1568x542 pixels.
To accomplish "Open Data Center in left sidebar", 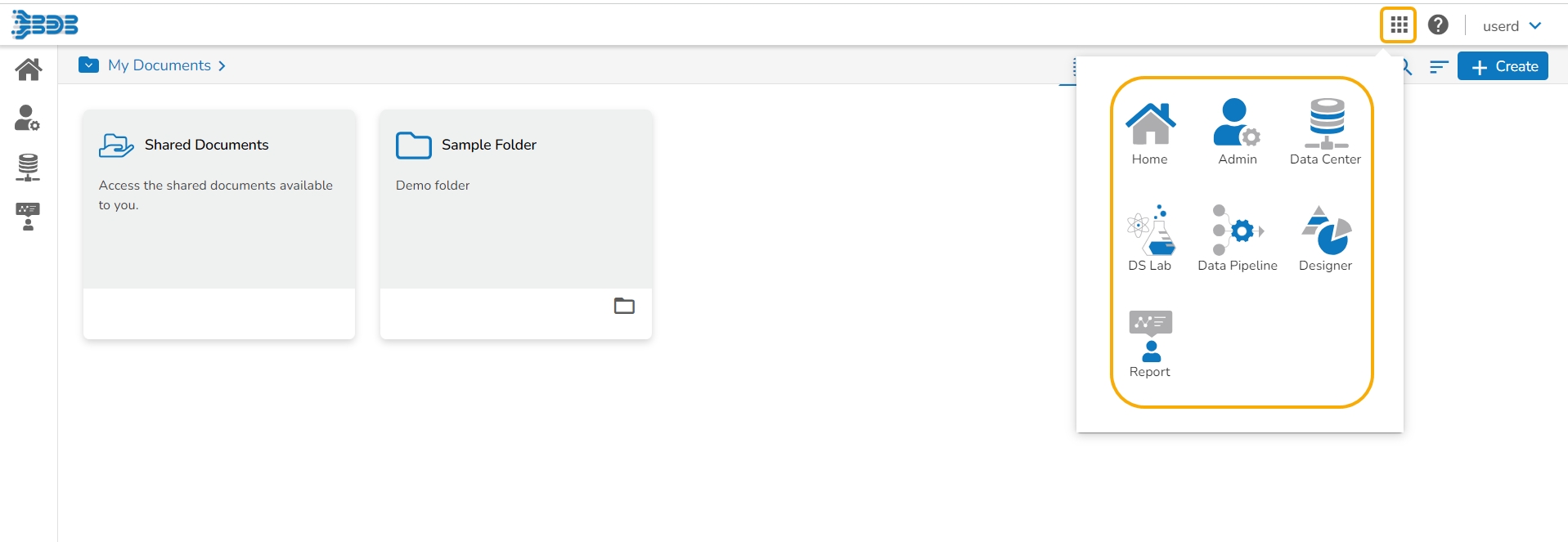I will (28, 168).
